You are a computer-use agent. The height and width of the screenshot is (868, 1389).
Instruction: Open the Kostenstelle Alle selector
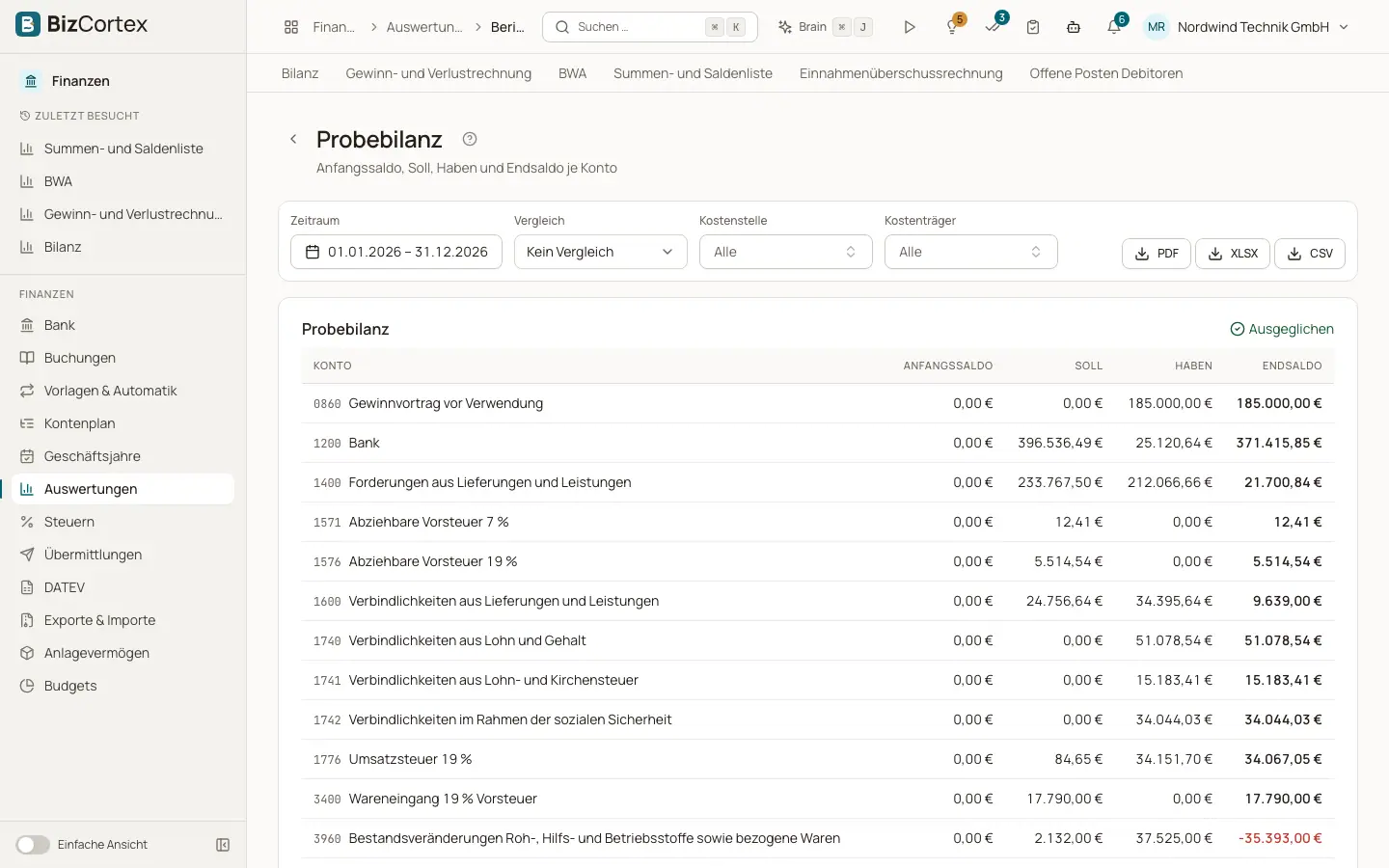pyautogui.click(x=785, y=252)
